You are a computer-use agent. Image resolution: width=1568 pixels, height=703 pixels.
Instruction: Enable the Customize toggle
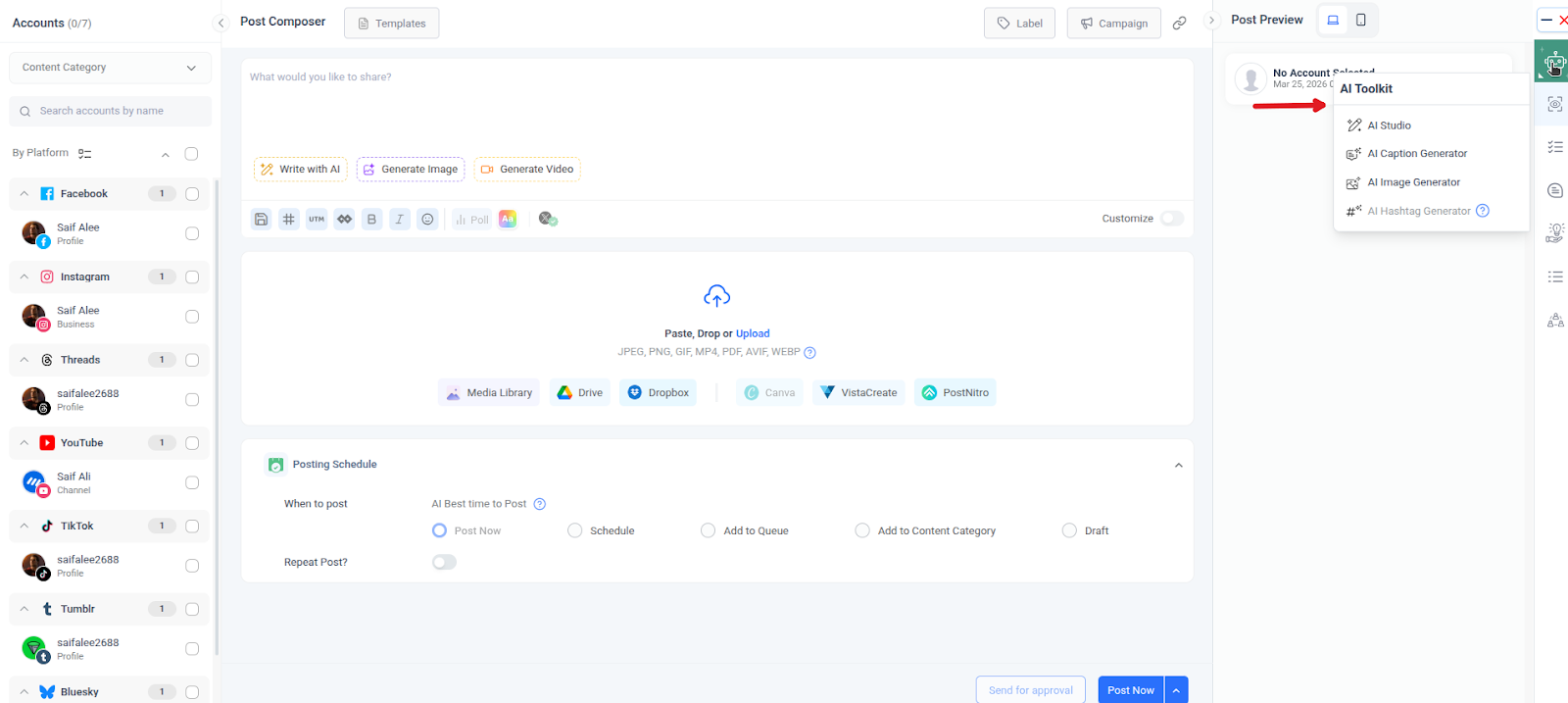tap(1172, 219)
